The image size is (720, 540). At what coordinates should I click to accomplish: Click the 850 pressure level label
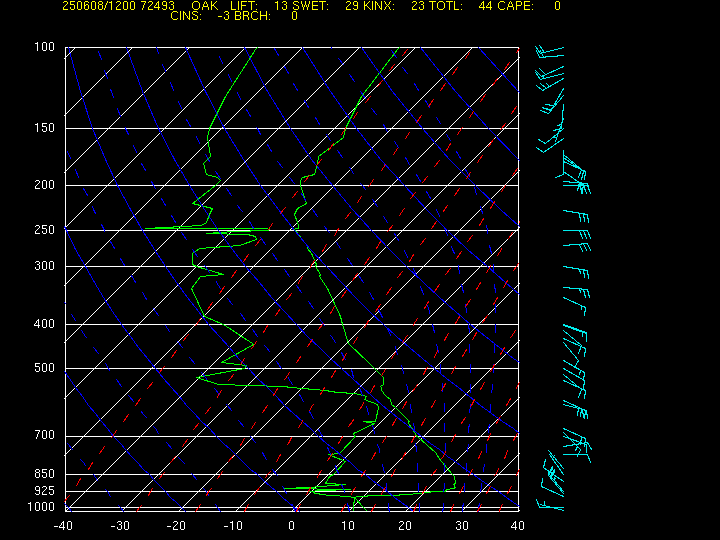coord(44,473)
